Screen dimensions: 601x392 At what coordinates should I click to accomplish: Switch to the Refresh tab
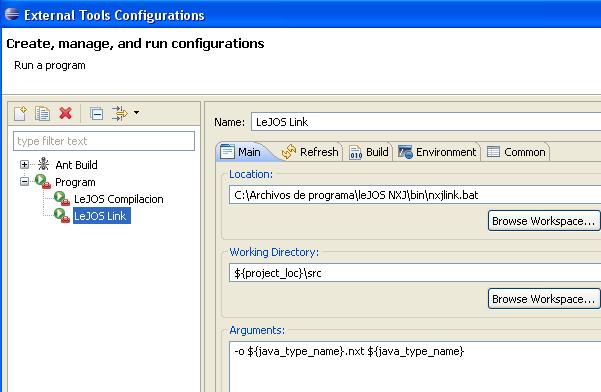pos(310,152)
